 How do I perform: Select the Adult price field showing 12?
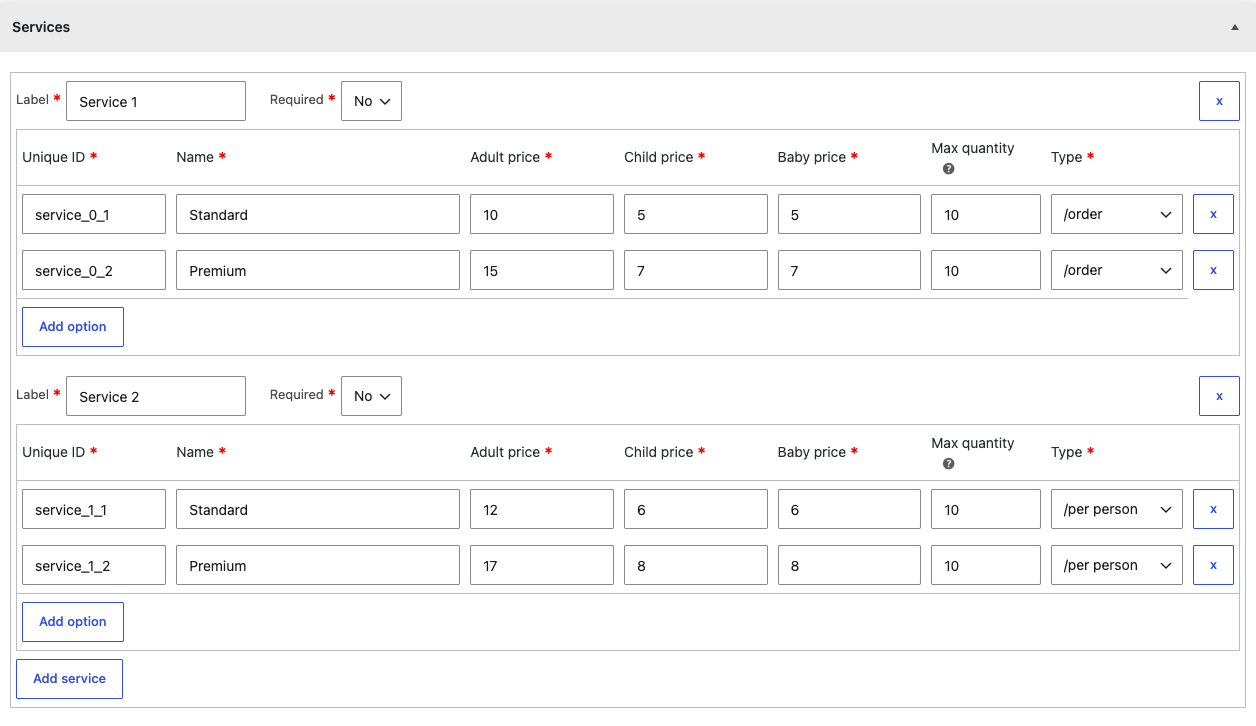coord(542,509)
